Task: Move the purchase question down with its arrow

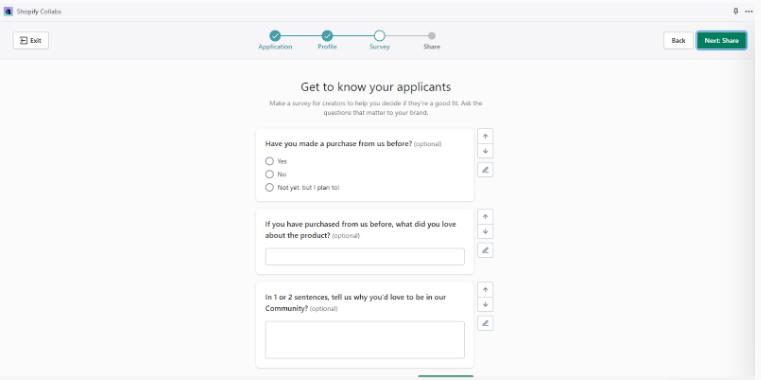Action: point(485,151)
